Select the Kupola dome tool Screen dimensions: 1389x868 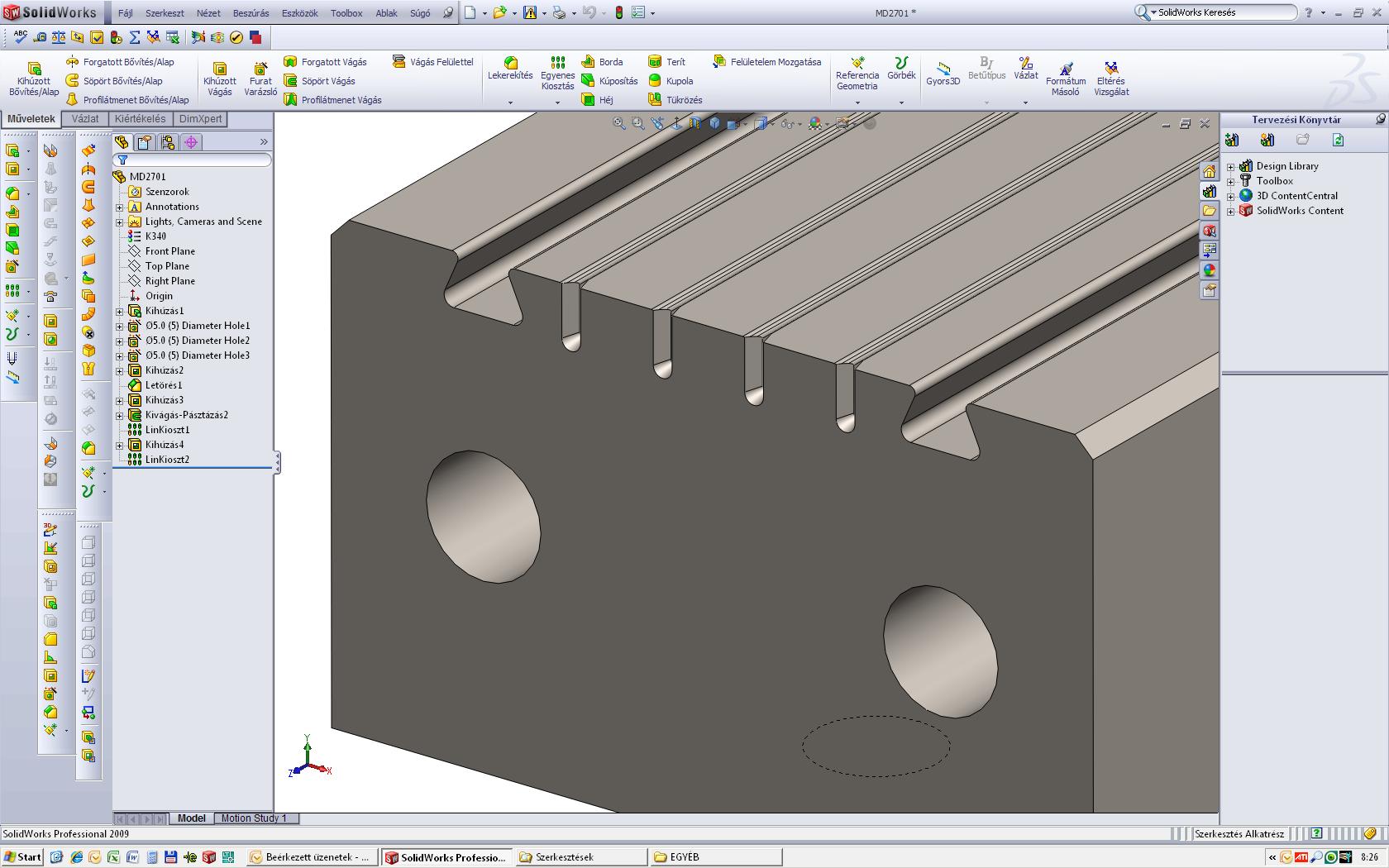tap(671, 81)
